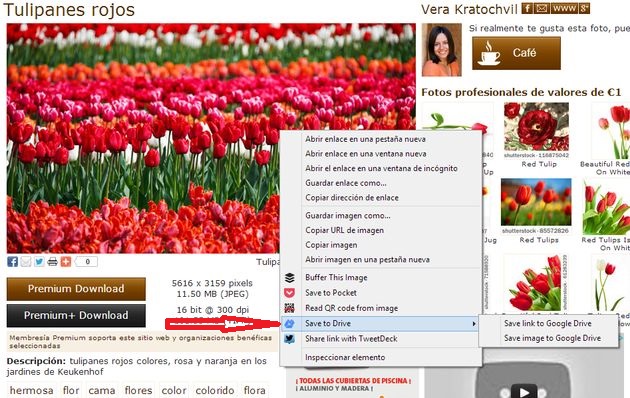The width and height of the screenshot is (630, 398).
Task: Open the author's www website icon
Action: click(x=564, y=8)
